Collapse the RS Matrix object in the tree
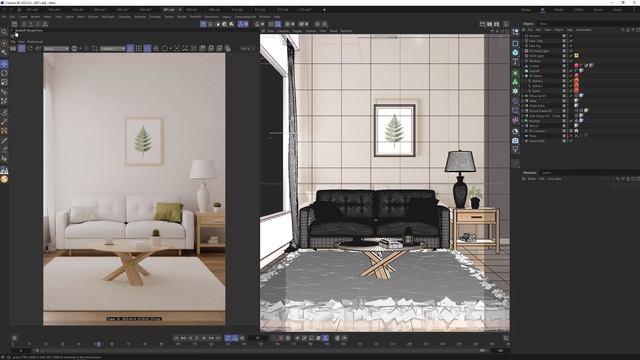The width and height of the screenshot is (640, 360). pos(523,76)
